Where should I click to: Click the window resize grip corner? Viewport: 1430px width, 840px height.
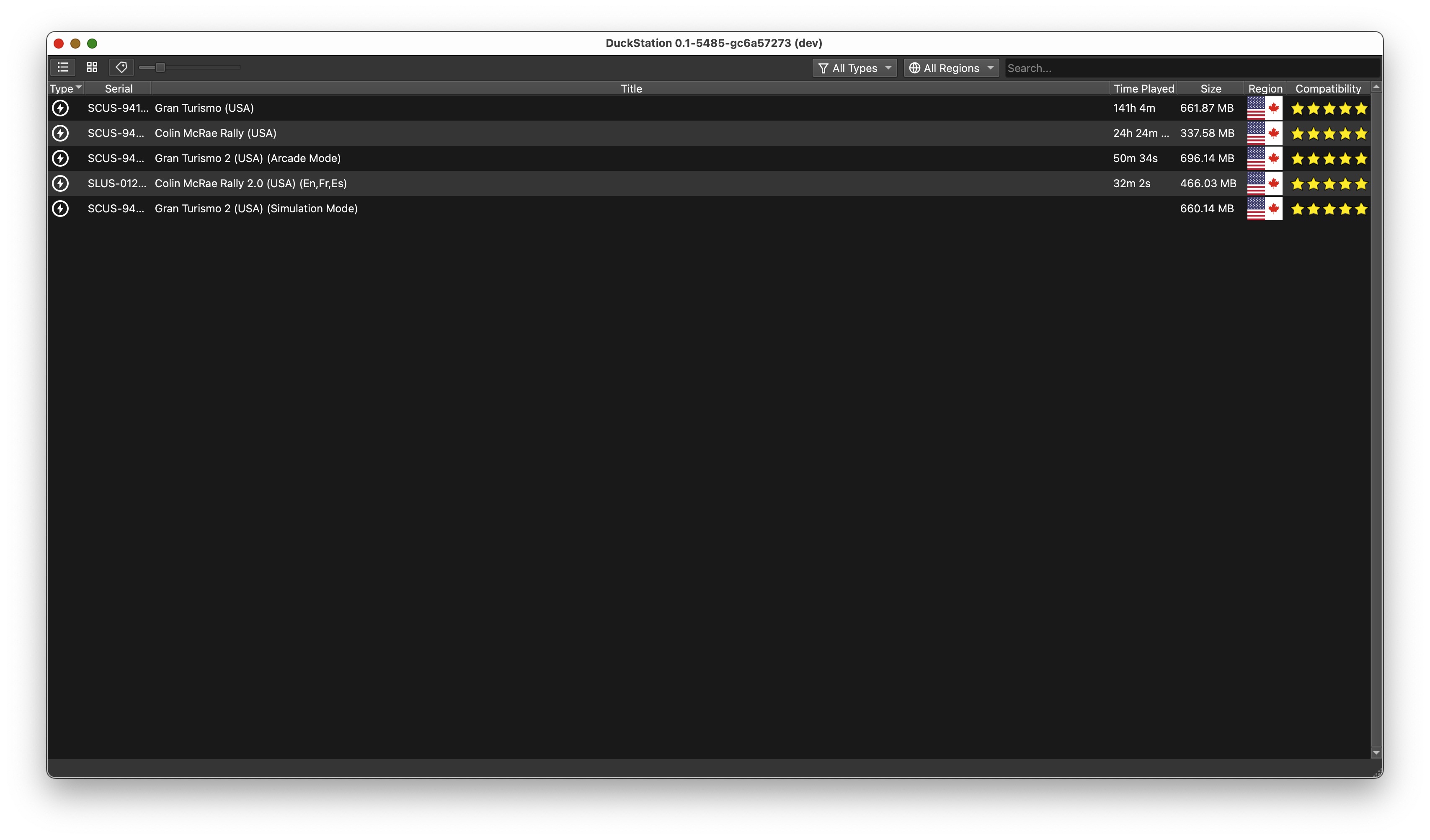coord(1377,773)
